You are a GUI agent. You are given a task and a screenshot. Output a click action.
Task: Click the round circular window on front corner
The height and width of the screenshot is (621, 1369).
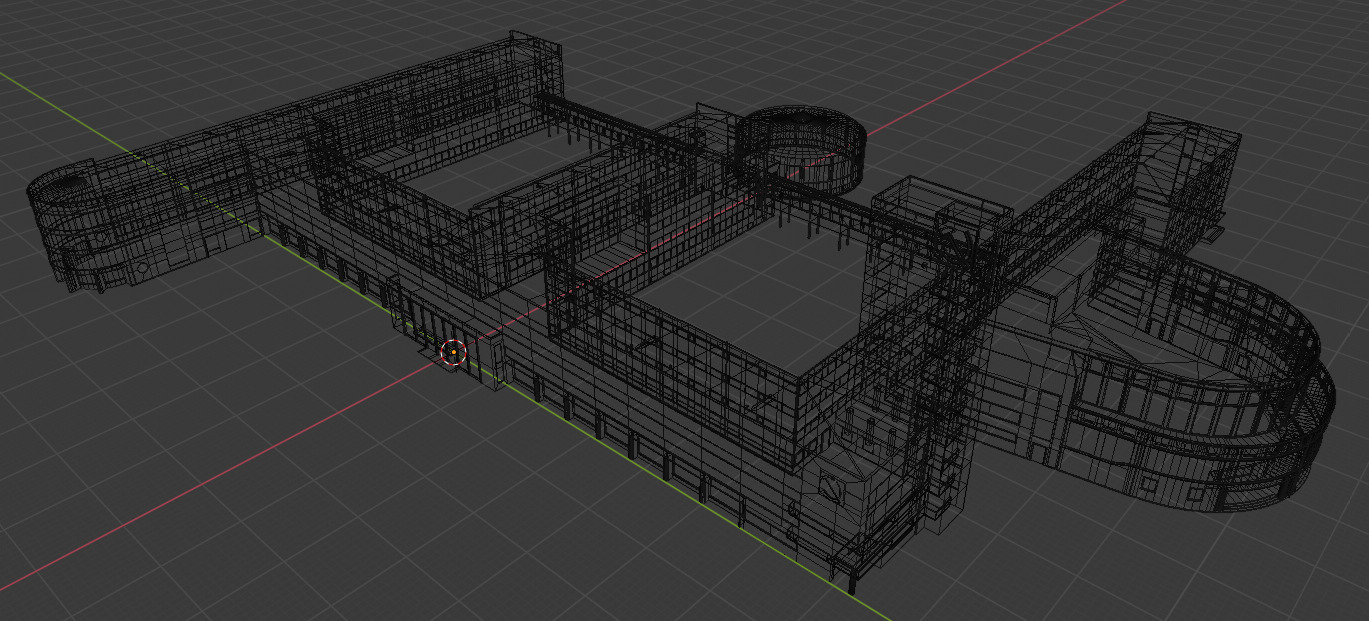pyautogui.click(x=832, y=487)
